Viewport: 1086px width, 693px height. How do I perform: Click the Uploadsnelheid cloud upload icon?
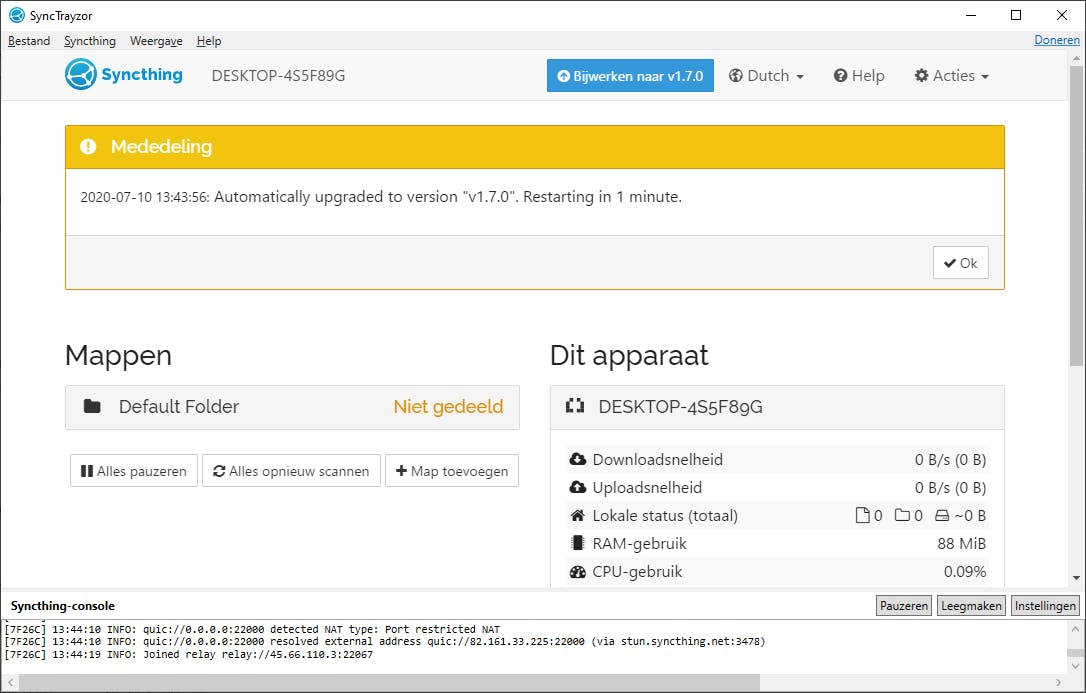(578, 487)
